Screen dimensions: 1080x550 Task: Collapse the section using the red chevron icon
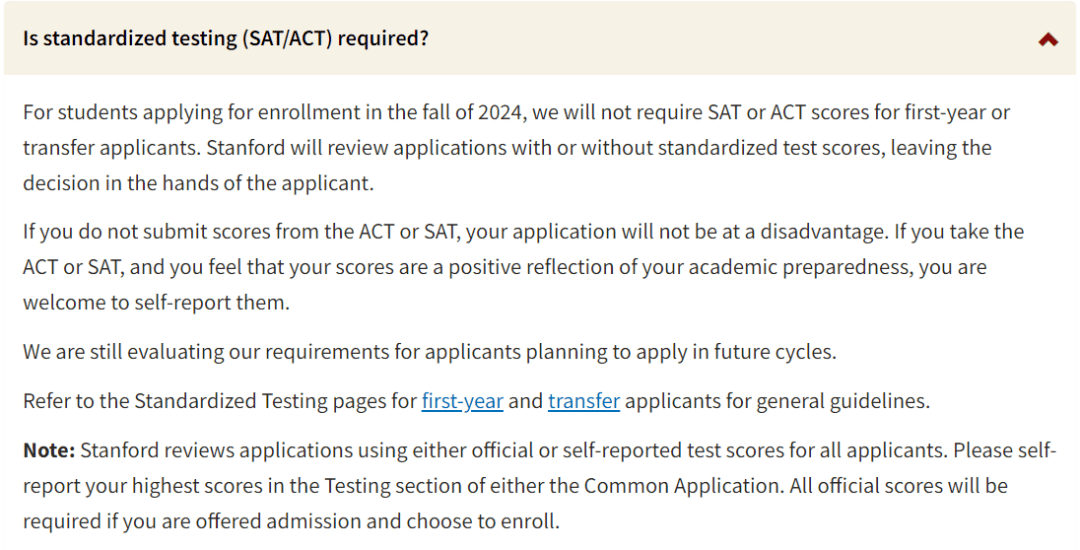1048,40
